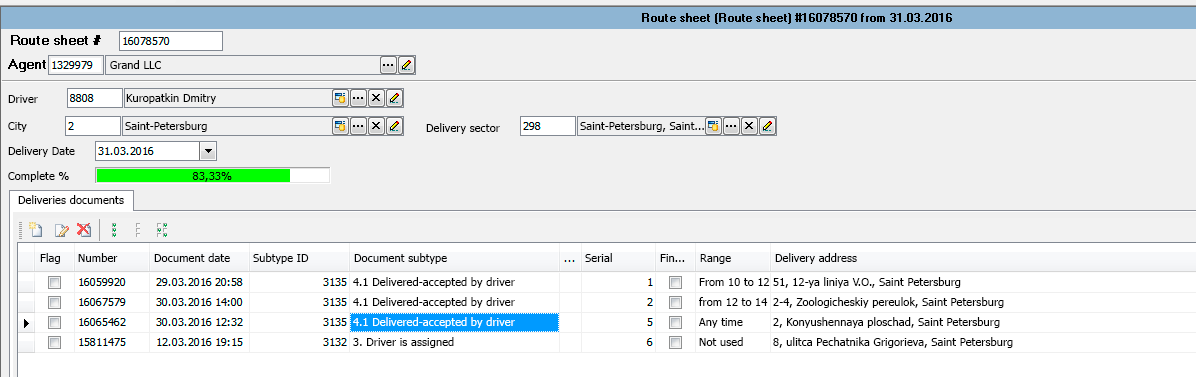Open Agent lookup ellipsis button
1196x377 pixels.
pyautogui.click(x=388, y=66)
